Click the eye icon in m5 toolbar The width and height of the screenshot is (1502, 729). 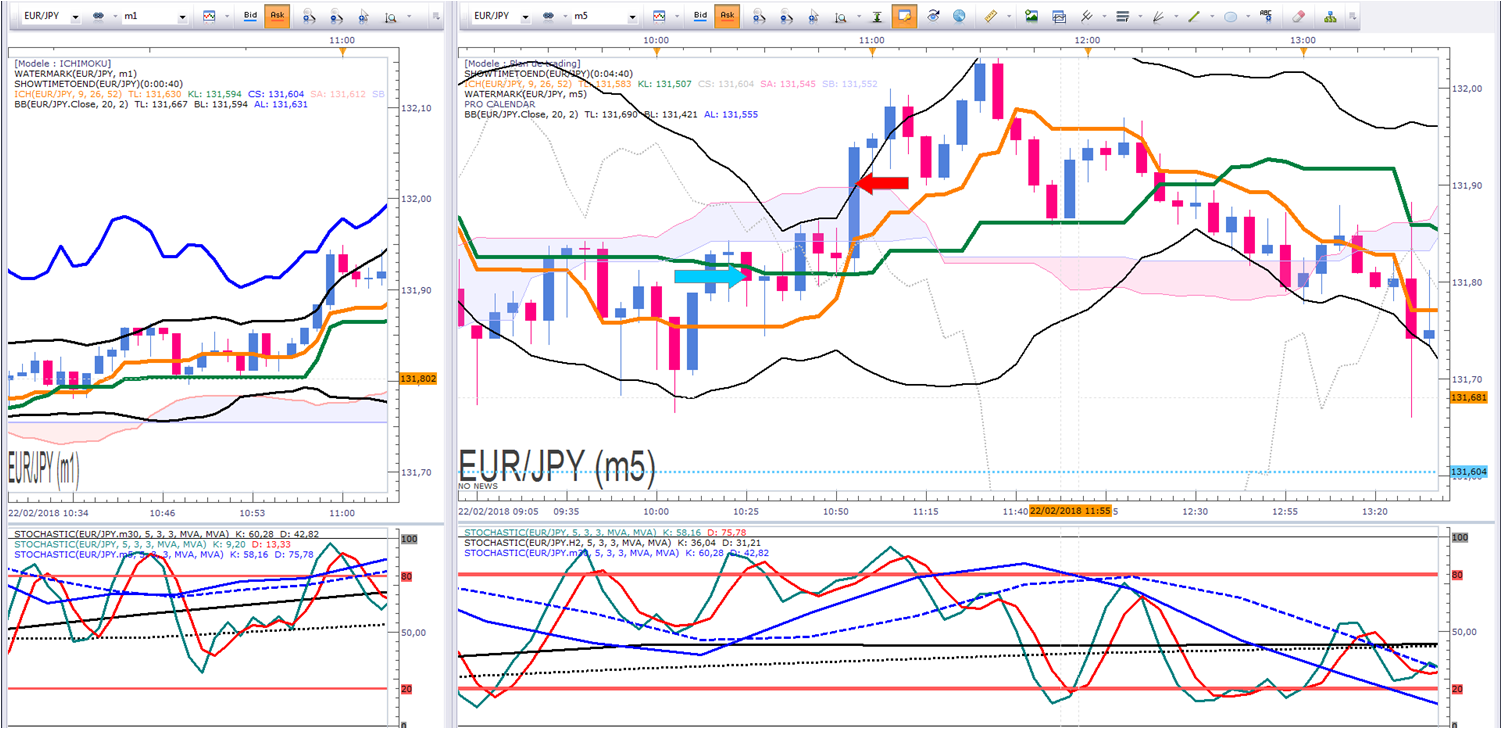pyautogui.click(x=933, y=17)
